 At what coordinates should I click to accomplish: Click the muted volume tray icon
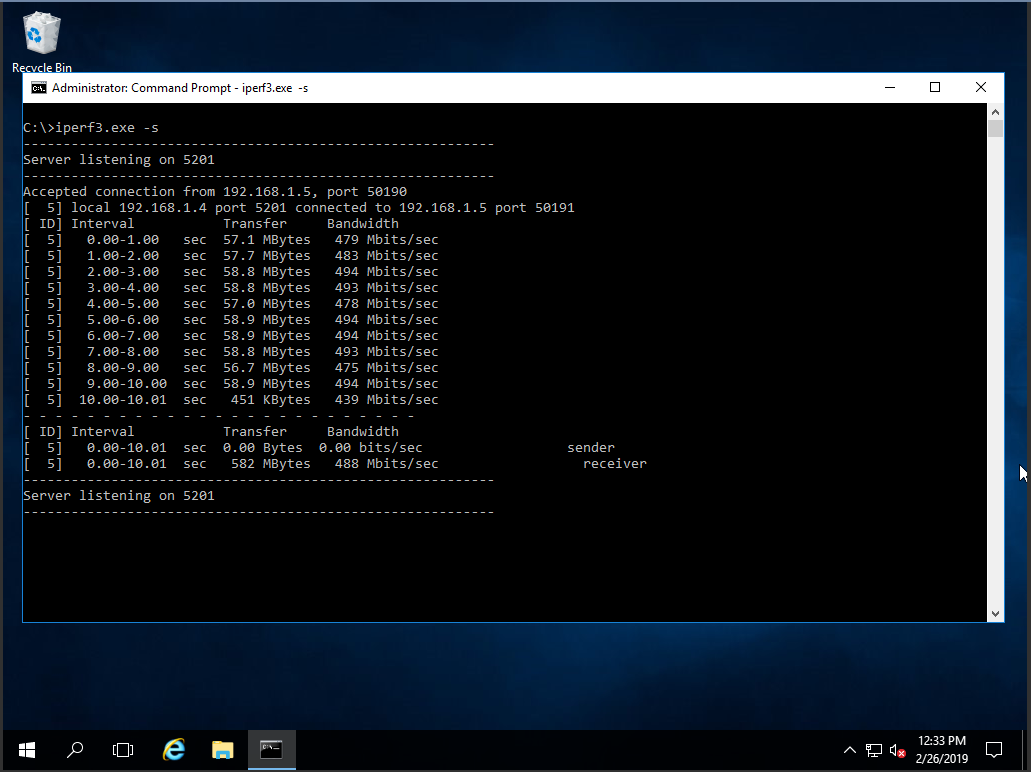(898, 750)
